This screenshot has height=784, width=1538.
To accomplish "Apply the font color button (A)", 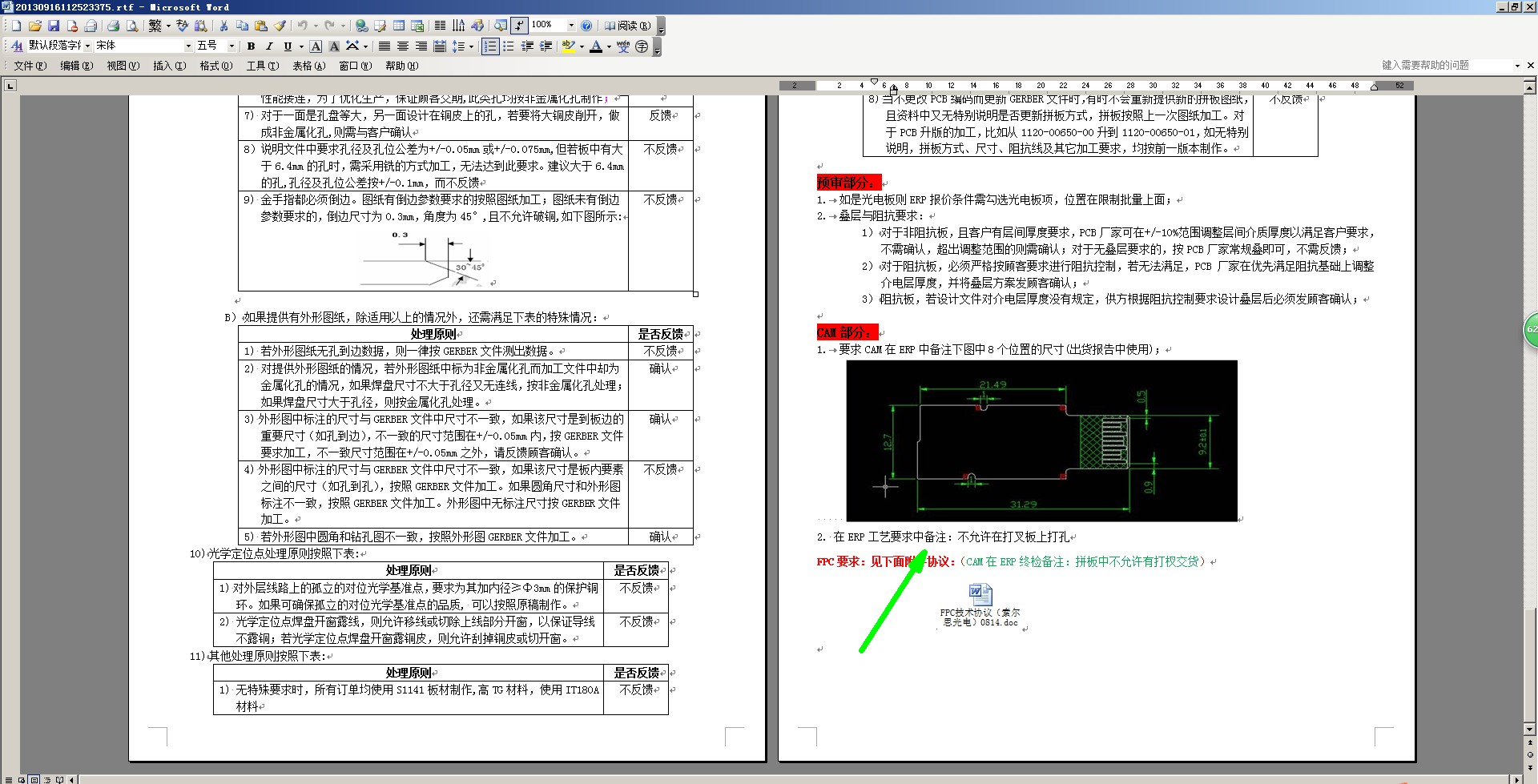I will point(595,46).
